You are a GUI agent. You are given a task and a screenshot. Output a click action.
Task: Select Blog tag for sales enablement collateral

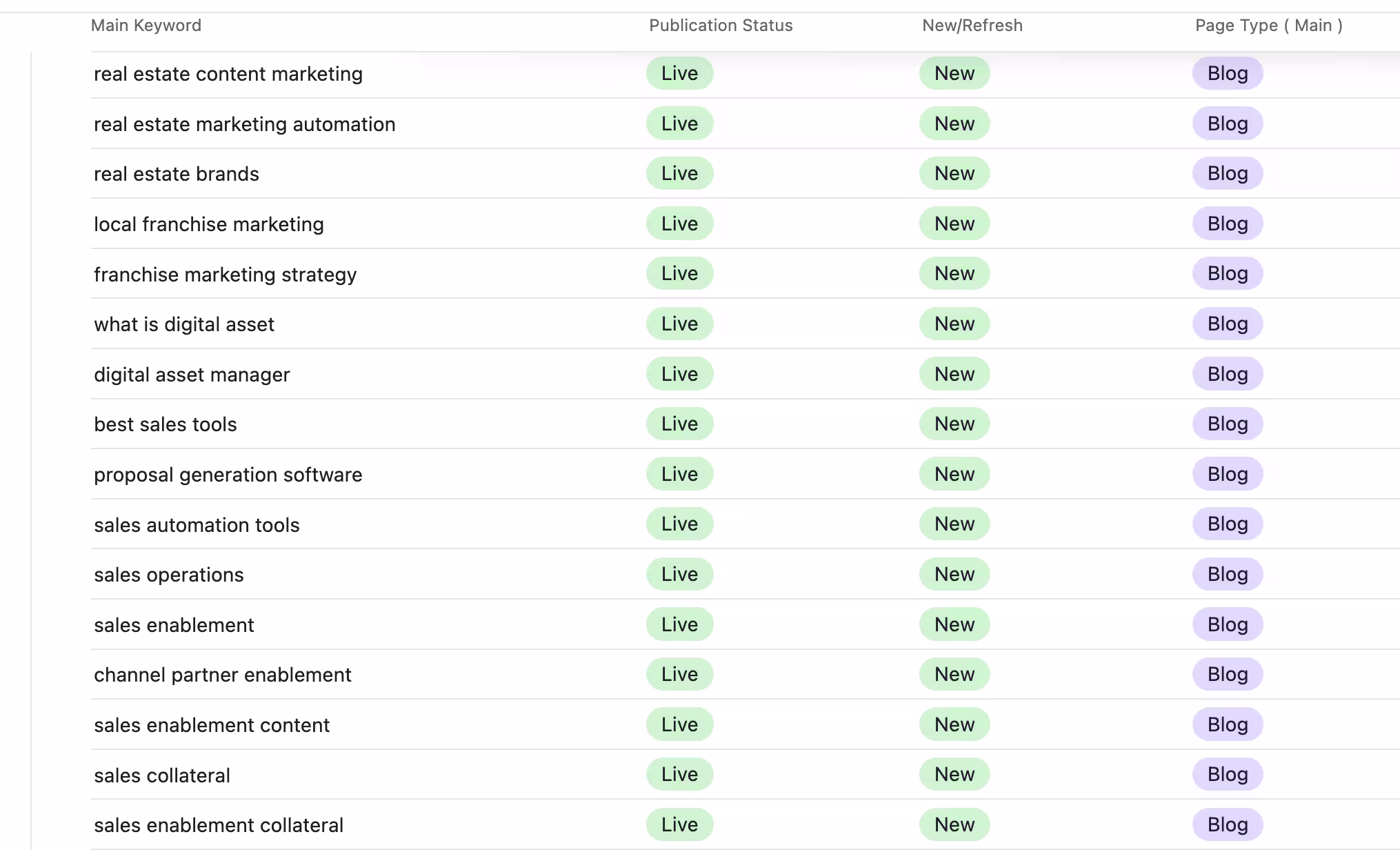(x=1228, y=824)
